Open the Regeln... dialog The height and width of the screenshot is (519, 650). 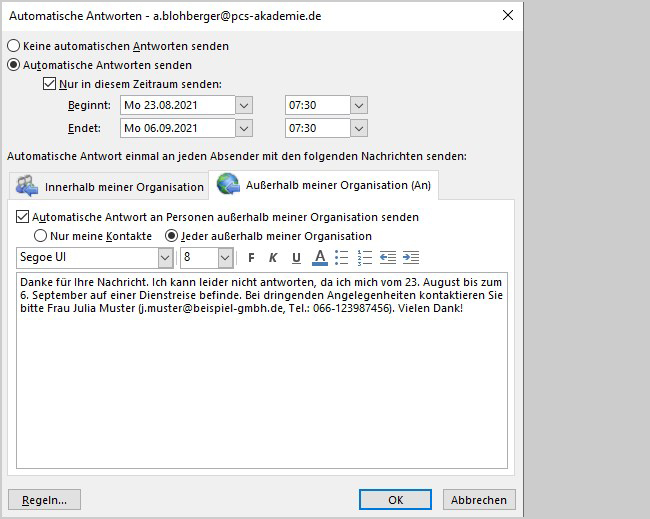pyautogui.click(x=44, y=500)
